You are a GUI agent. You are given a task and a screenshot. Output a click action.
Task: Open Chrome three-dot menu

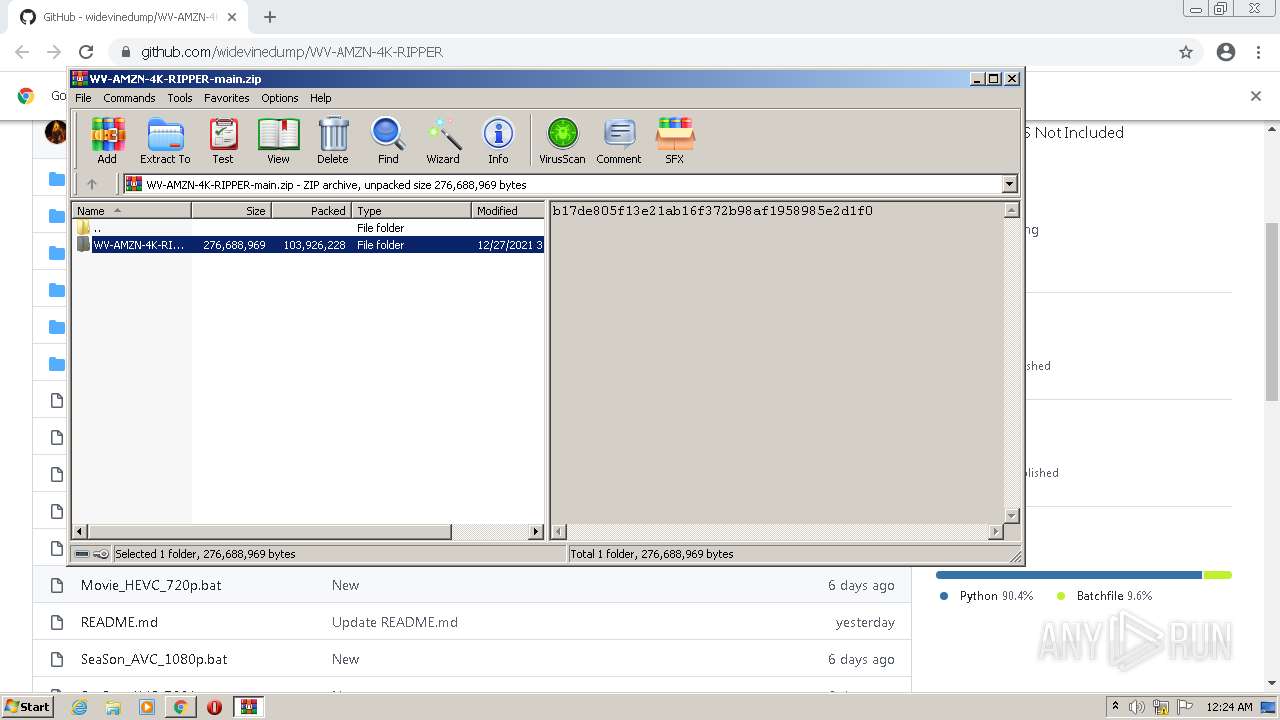(x=1259, y=52)
